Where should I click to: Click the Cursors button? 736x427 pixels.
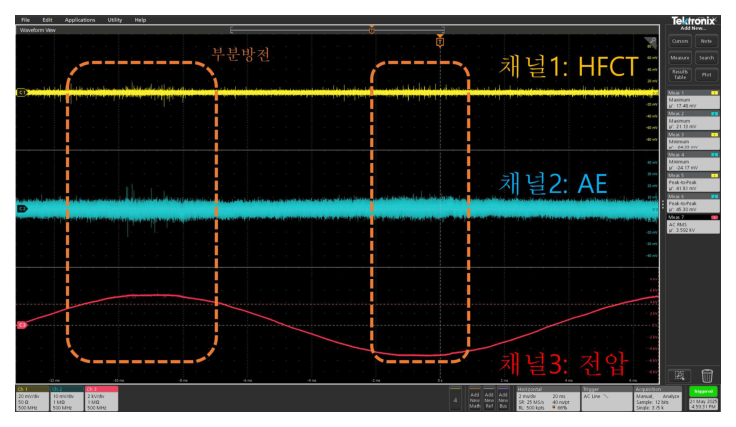(x=680, y=41)
